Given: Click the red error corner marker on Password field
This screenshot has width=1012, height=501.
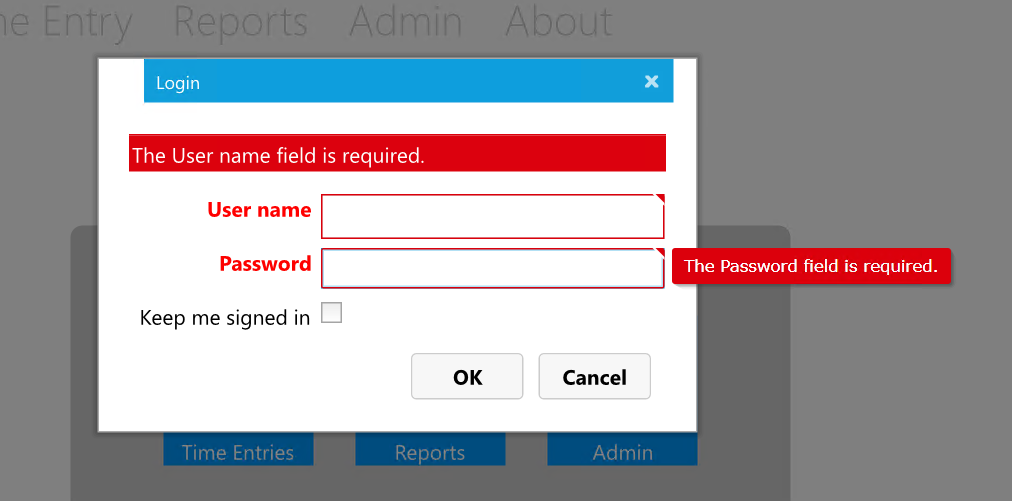Looking at the screenshot, I should tap(660, 252).
